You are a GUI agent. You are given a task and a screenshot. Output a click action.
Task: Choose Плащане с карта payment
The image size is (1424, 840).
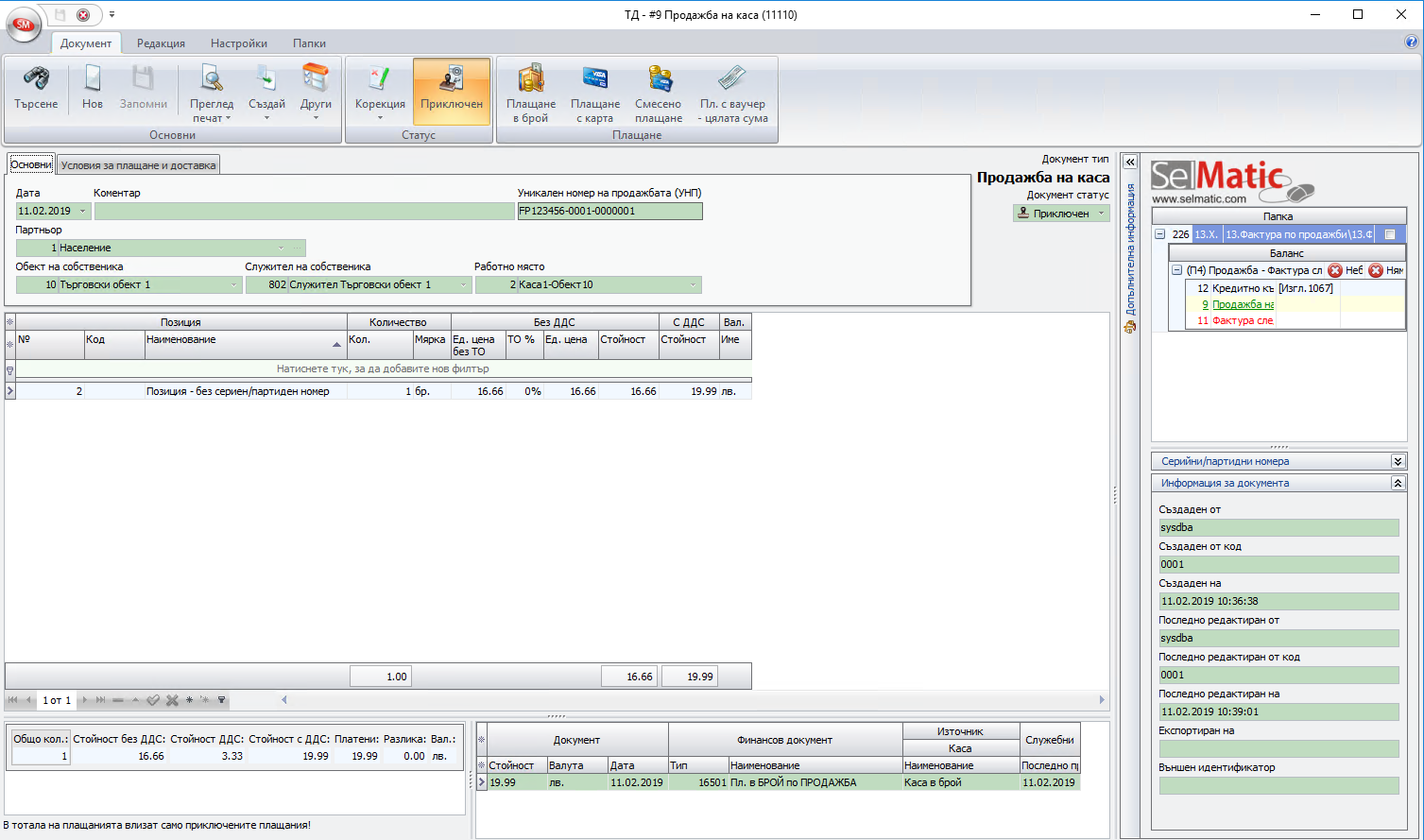pos(595,92)
